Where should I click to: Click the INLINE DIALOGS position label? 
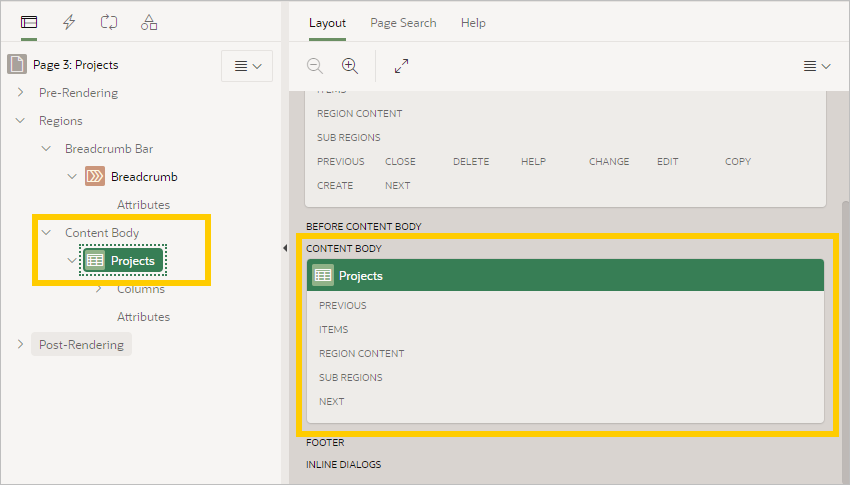pos(344,464)
